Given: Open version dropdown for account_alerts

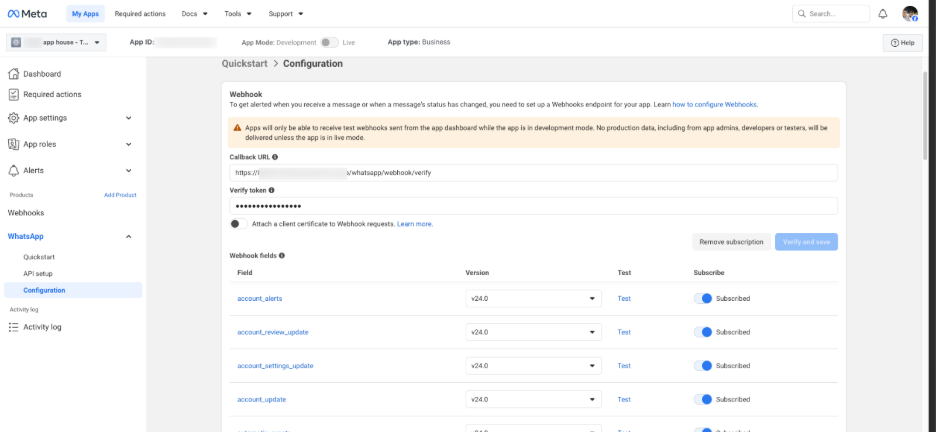Looking at the screenshot, I should point(533,298).
